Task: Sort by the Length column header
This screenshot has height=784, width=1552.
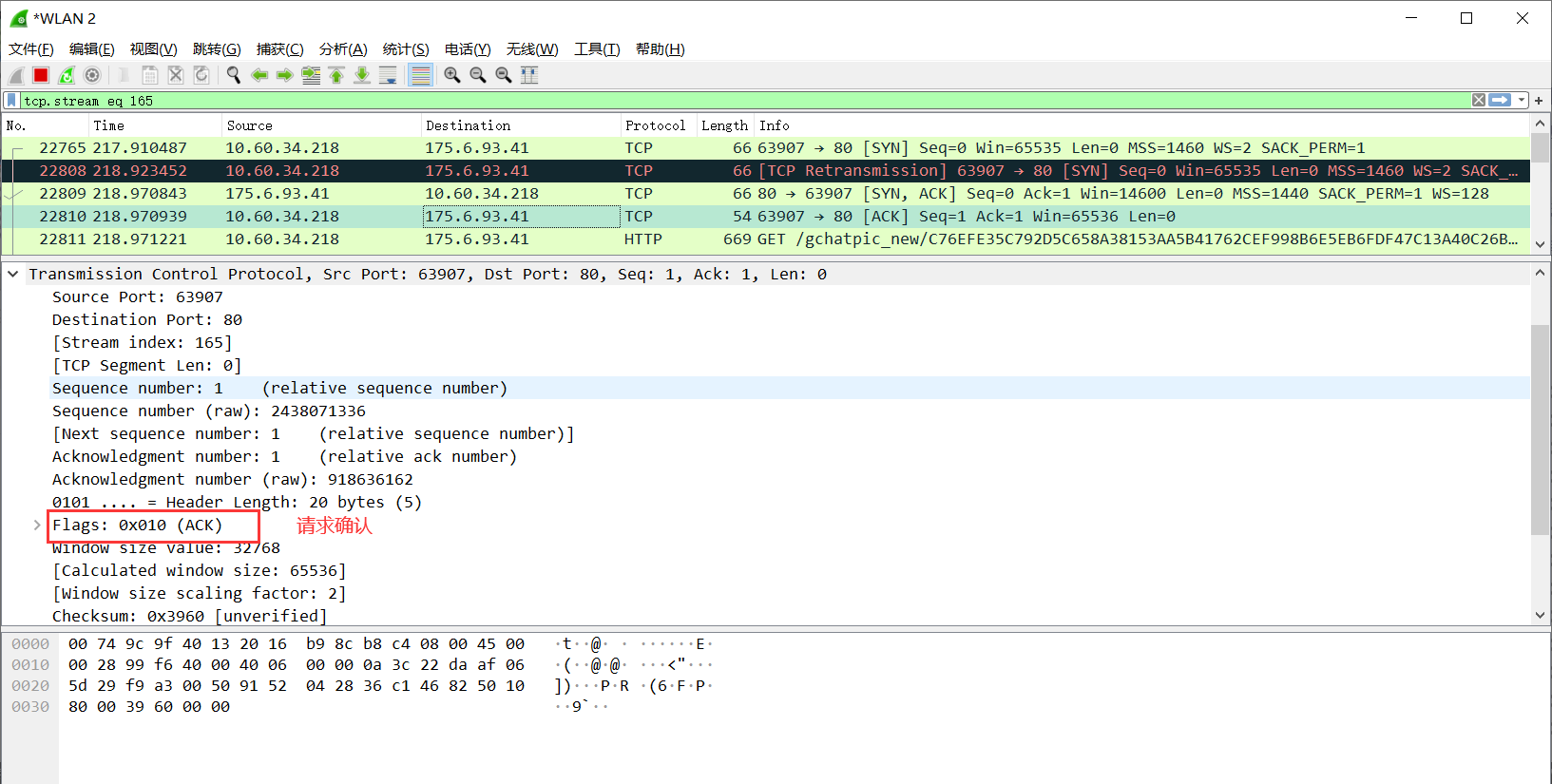Action: [725, 125]
